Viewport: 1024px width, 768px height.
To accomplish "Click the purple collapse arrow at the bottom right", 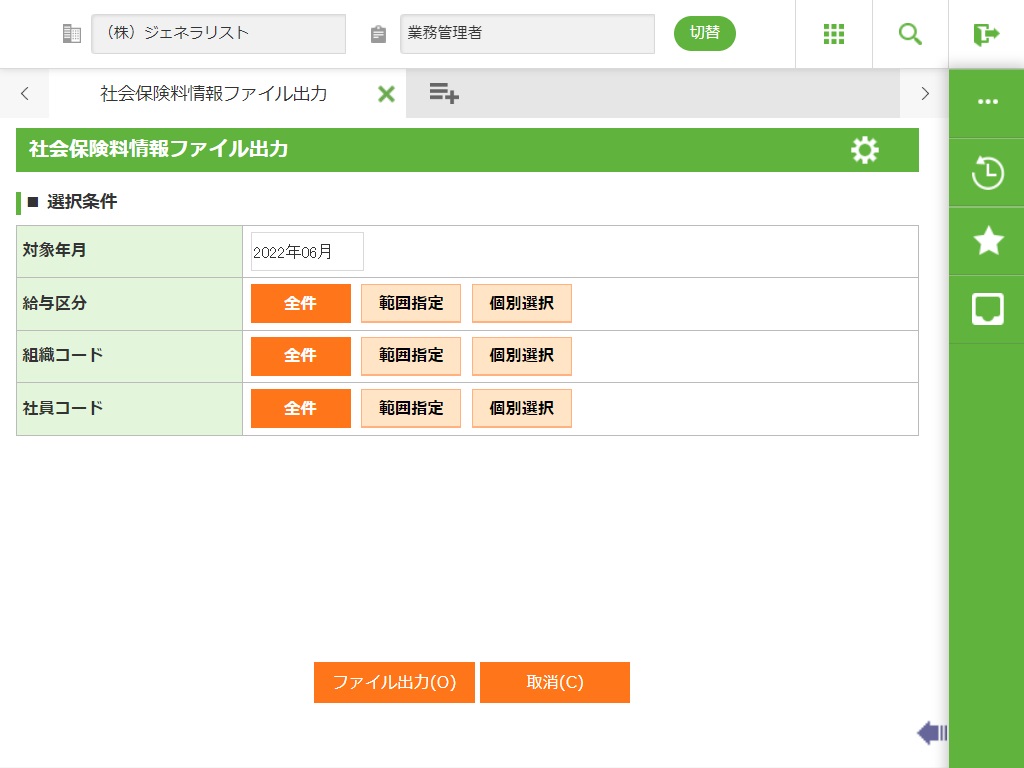I will coord(932,733).
